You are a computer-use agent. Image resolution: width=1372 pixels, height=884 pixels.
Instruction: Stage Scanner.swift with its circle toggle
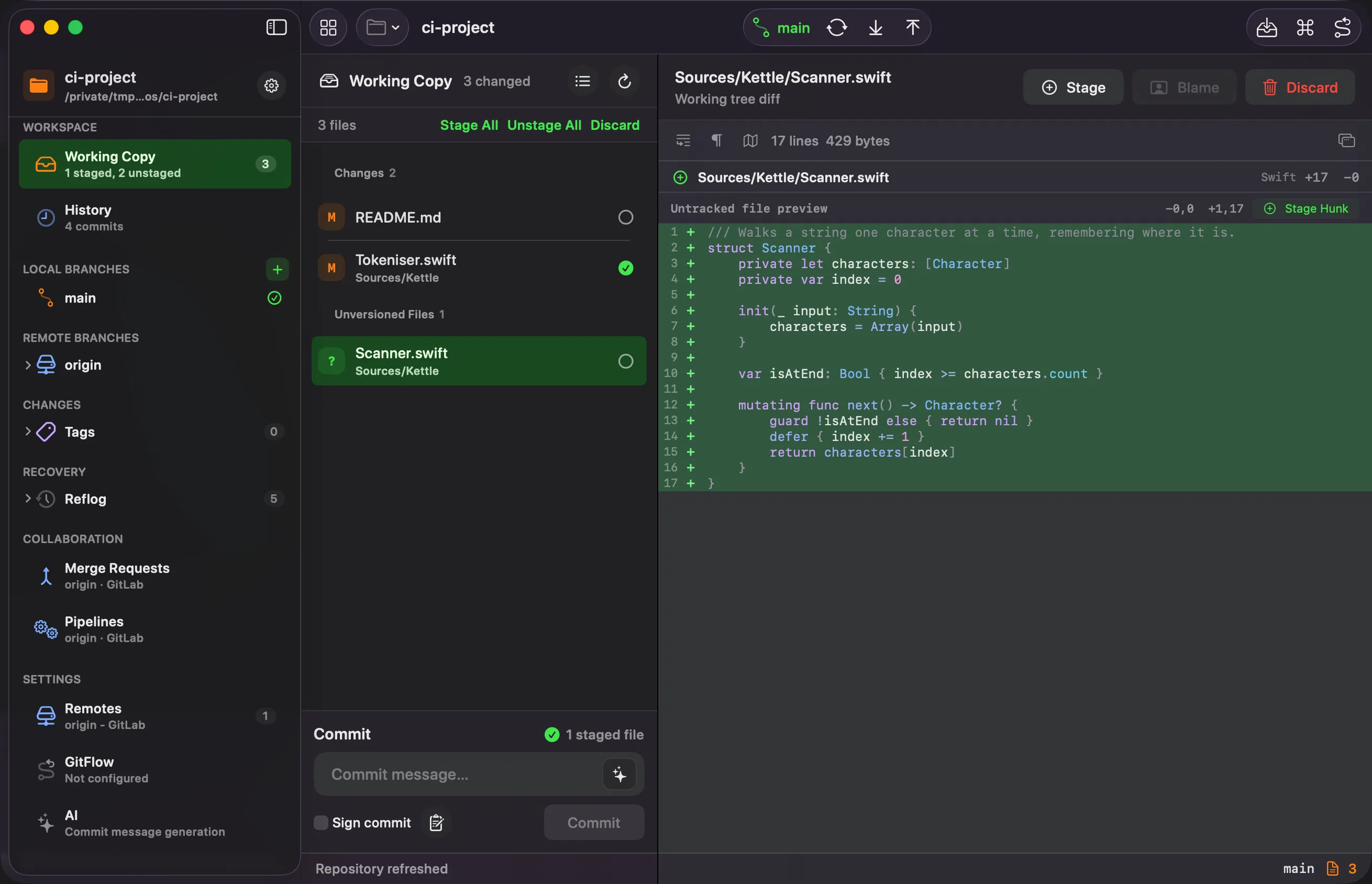pyautogui.click(x=625, y=361)
